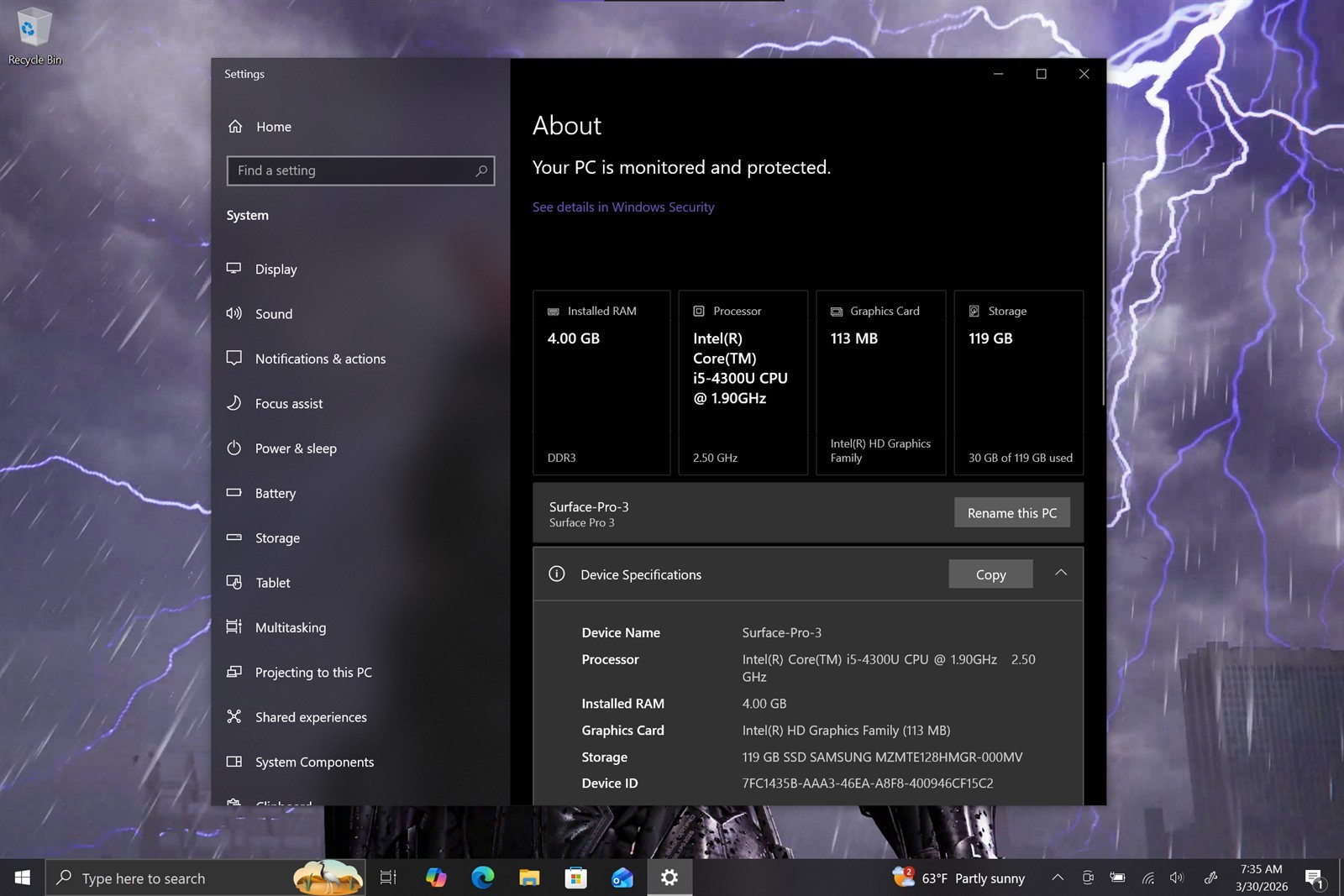Open the volume icon in system tray

click(x=1176, y=878)
